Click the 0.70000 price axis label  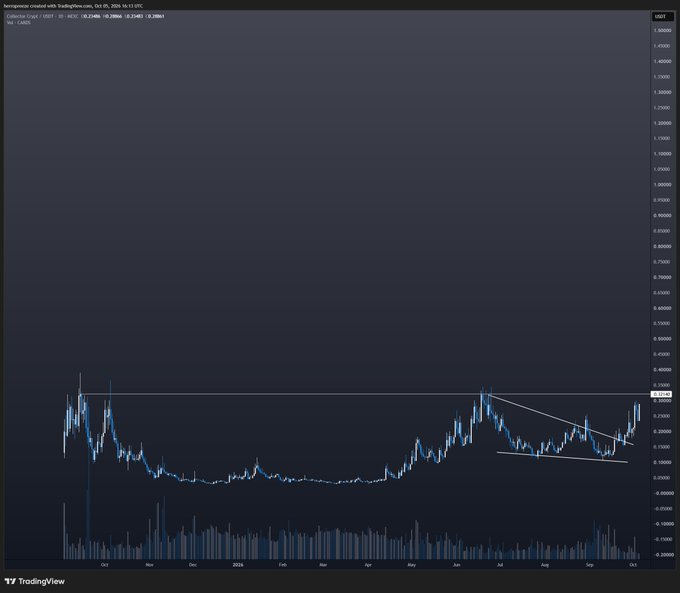662,277
